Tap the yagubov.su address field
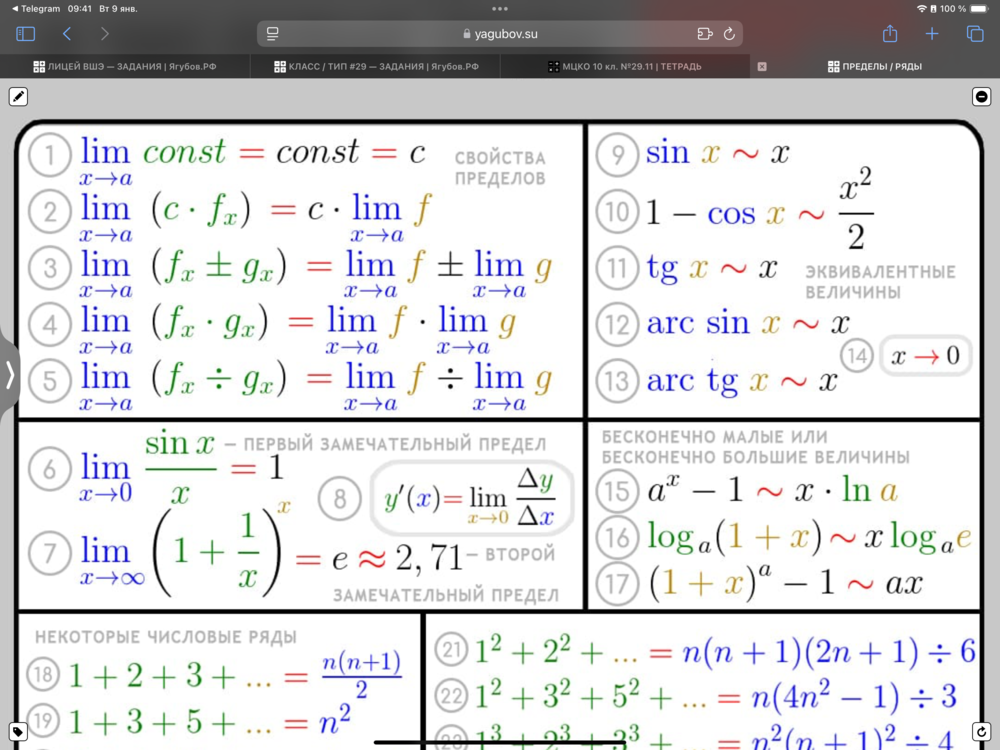This screenshot has width=1000, height=750. click(x=500, y=34)
